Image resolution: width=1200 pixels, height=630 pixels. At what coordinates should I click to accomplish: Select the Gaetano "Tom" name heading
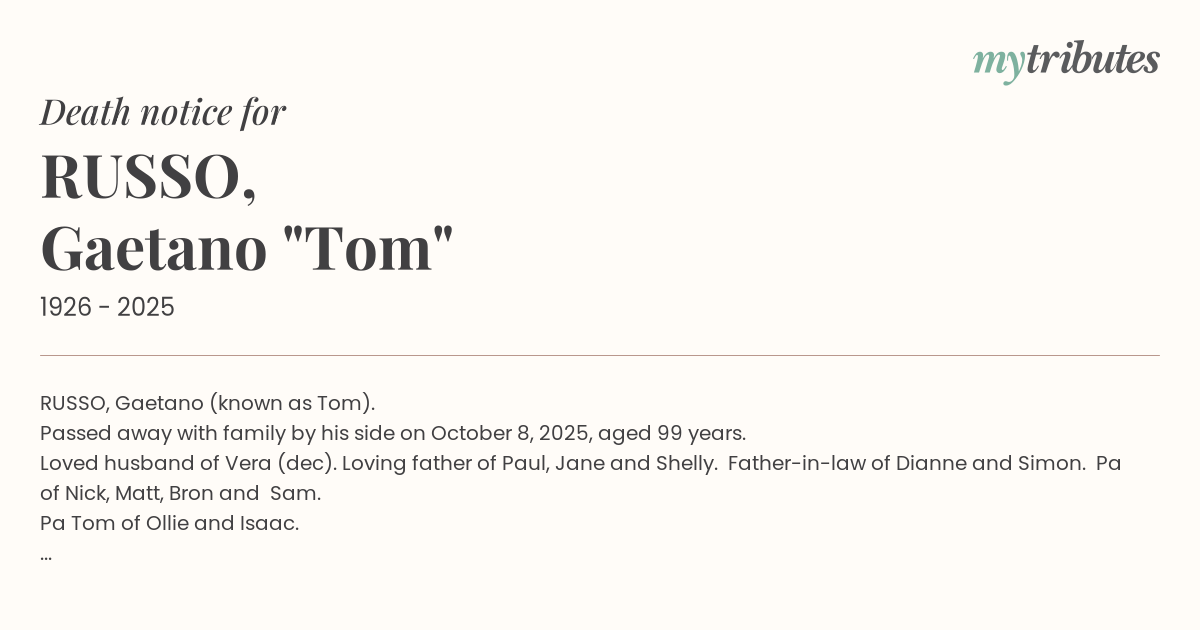pos(247,248)
